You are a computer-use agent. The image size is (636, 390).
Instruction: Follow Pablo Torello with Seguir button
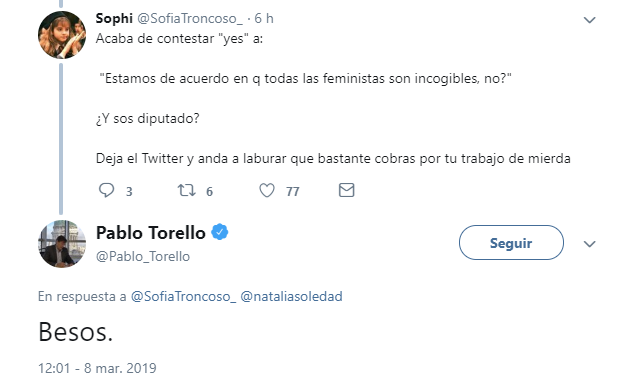click(511, 242)
